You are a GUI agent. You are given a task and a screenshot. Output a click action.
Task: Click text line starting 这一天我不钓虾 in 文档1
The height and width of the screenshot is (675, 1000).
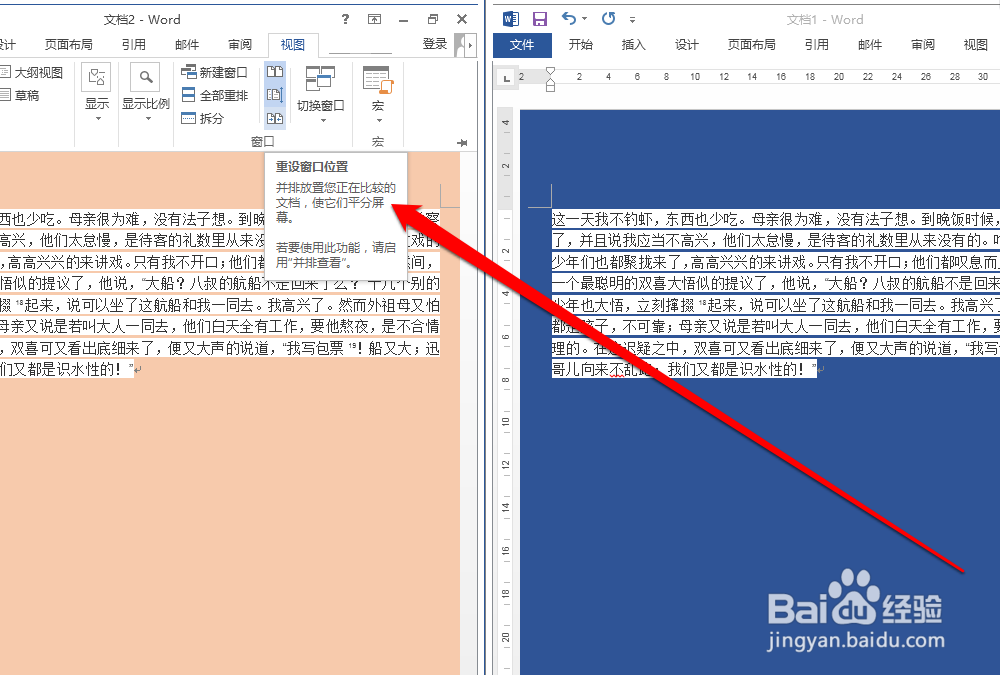click(x=776, y=219)
